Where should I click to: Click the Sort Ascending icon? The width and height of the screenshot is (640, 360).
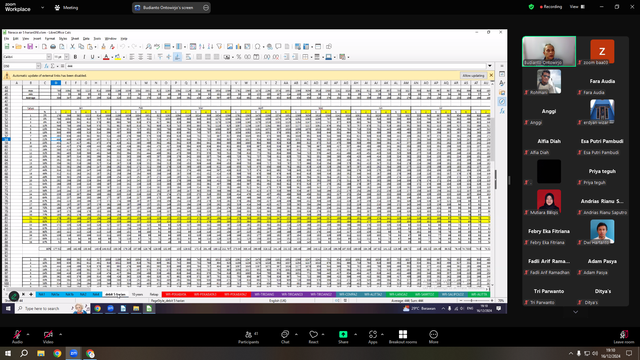point(202,47)
